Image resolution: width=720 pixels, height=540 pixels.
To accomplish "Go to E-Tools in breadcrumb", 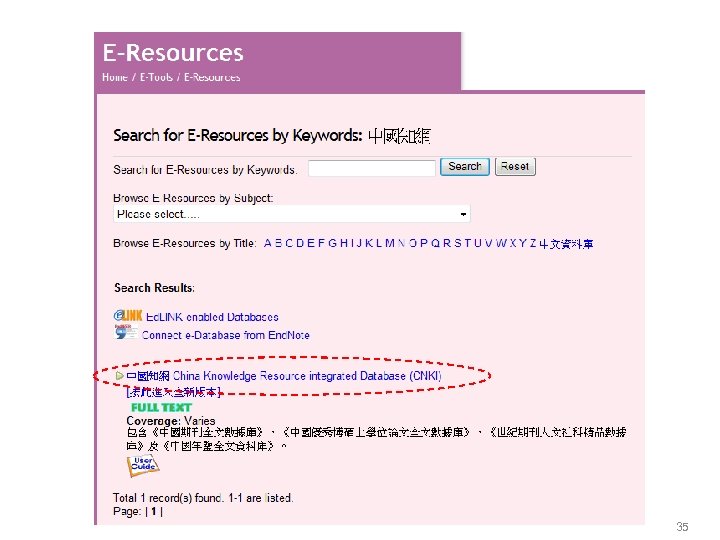I will [156, 77].
